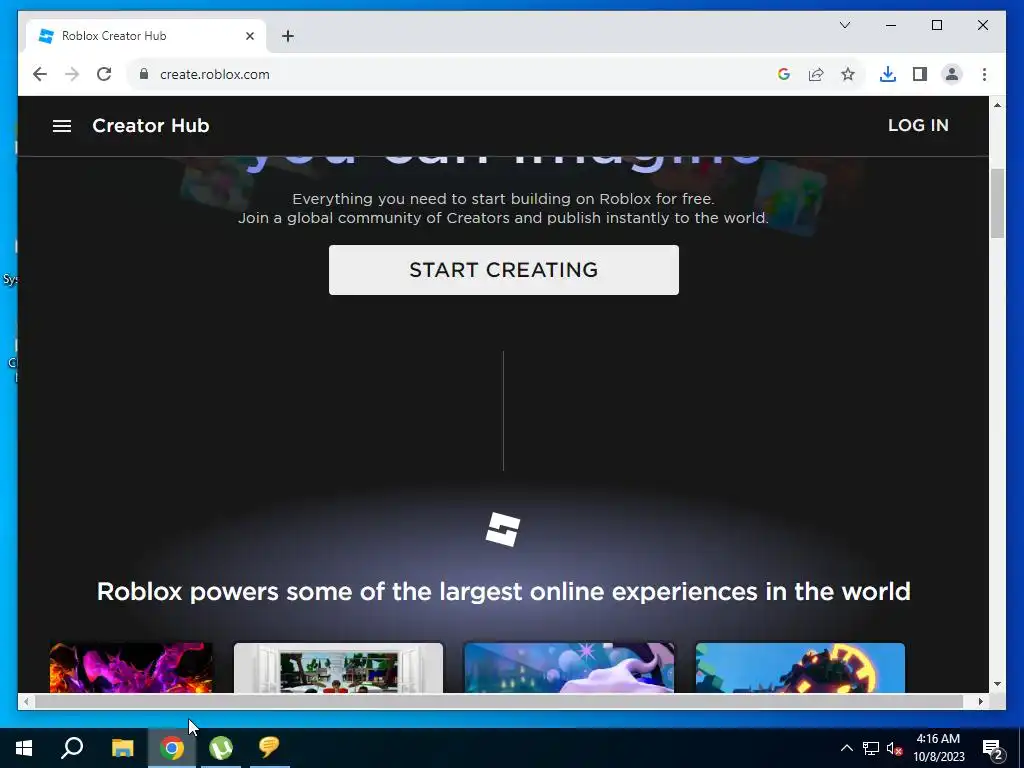Image resolution: width=1024 pixels, height=768 pixels.
Task: Open the notification center icon
Action: tap(993, 748)
